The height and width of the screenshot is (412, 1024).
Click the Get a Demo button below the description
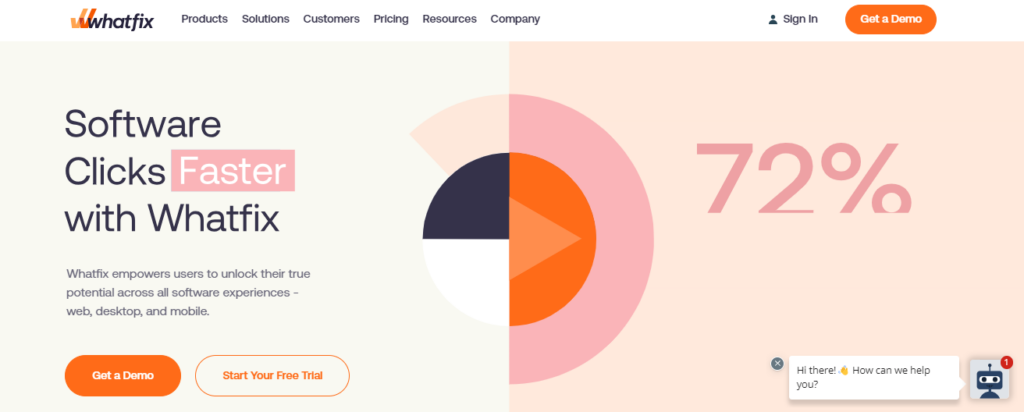[x=123, y=376]
